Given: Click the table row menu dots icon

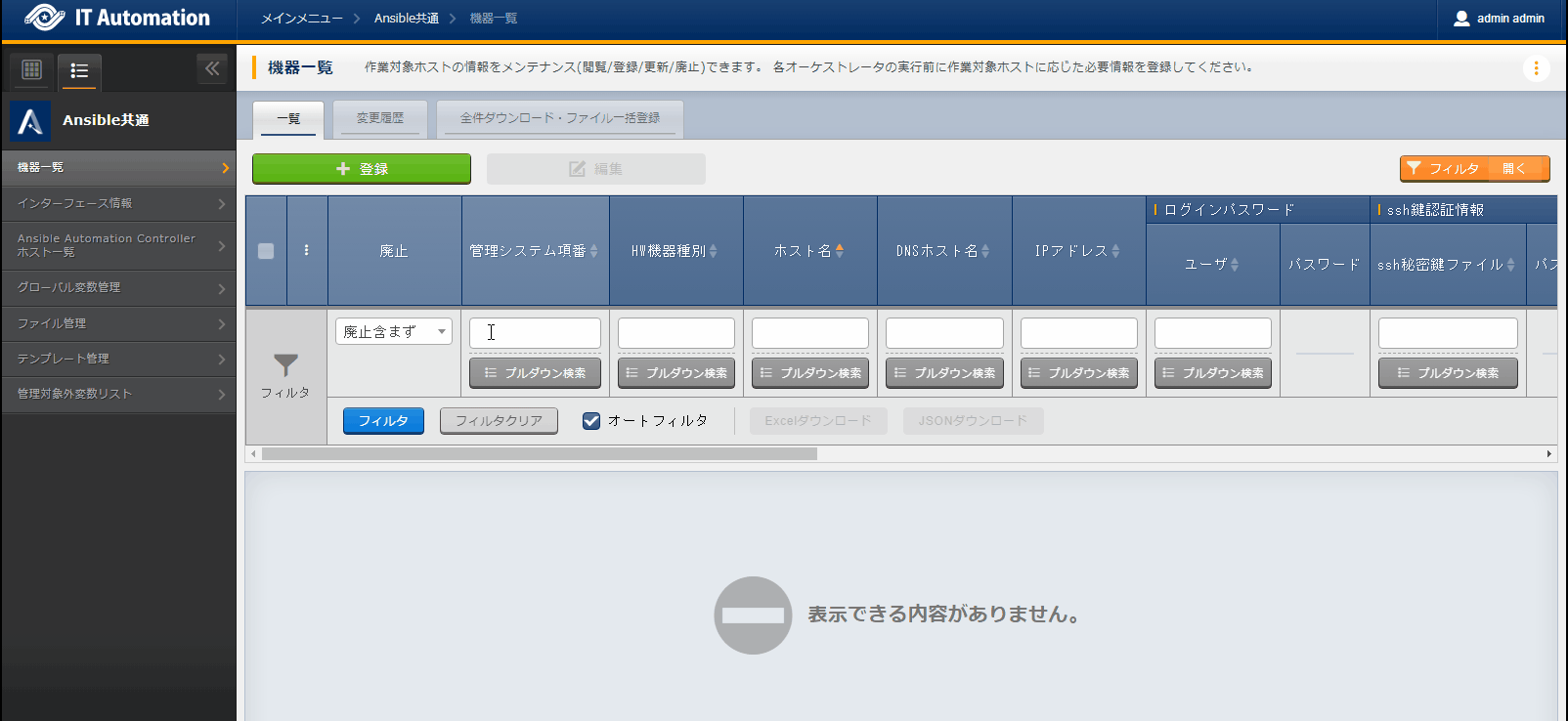Looking at the screenshot, I should [306, 251].
